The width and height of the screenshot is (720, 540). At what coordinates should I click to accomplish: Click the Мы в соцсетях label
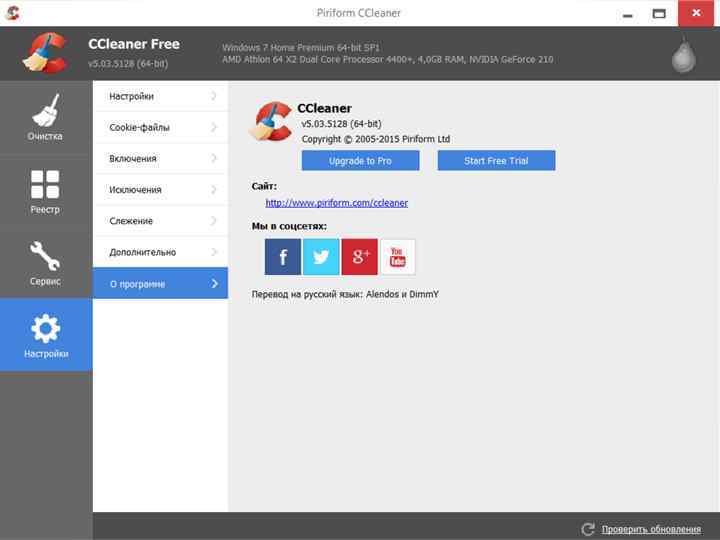click(289, 226)
